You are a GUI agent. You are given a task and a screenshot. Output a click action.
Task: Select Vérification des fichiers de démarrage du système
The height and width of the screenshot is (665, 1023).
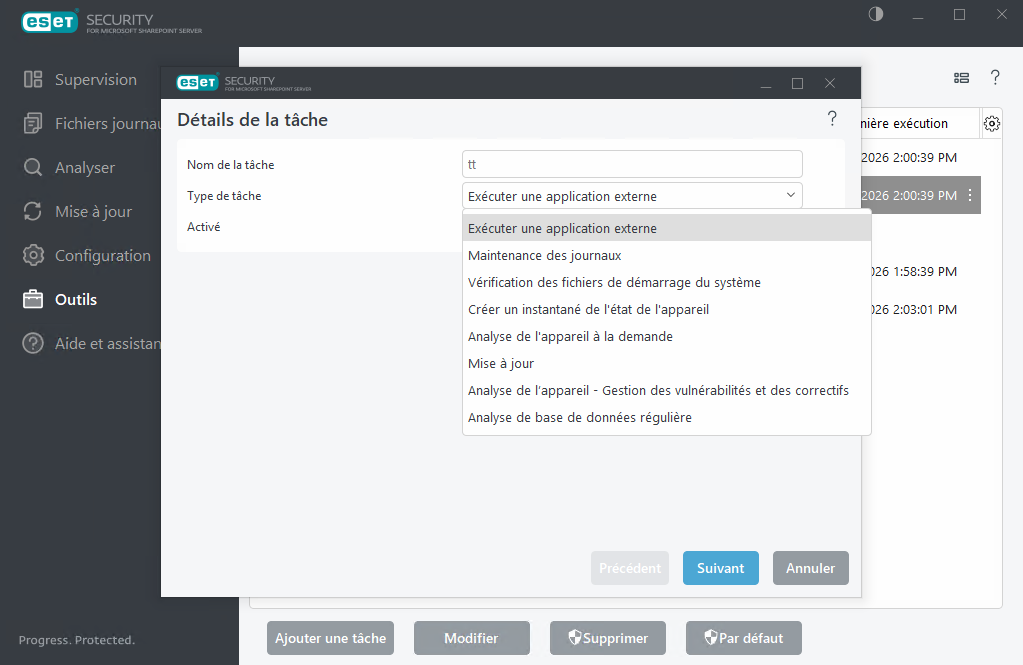tap(666, 283)
